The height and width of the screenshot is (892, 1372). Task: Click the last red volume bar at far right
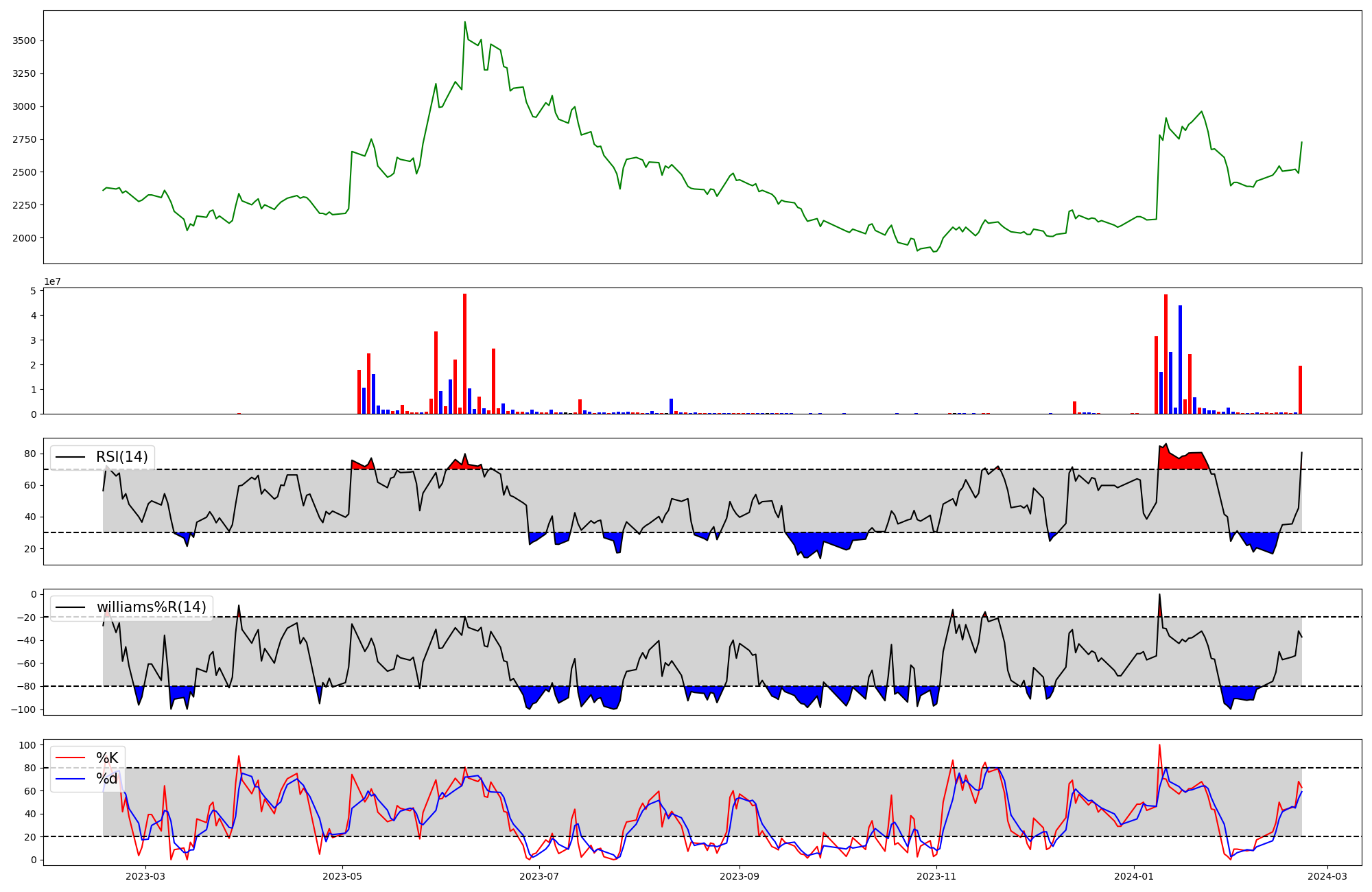coord(1300,389)
